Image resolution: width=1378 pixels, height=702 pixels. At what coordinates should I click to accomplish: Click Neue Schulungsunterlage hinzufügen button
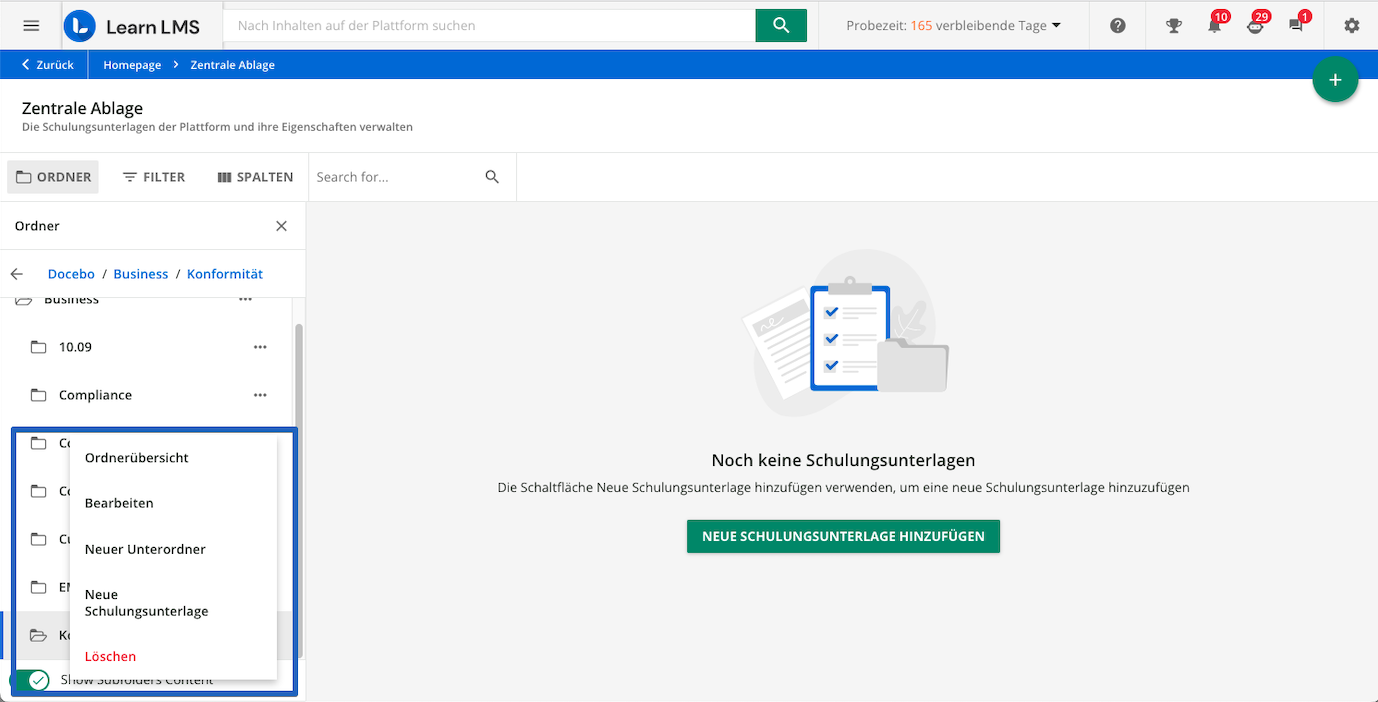pyautogui.click(x=842, y=536)
